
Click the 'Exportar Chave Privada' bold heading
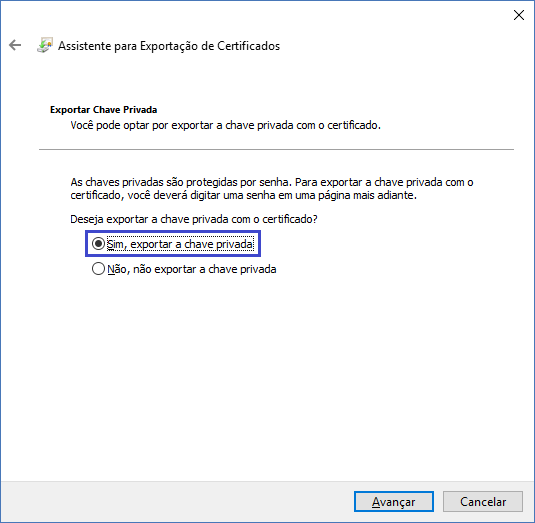(103, 110)
